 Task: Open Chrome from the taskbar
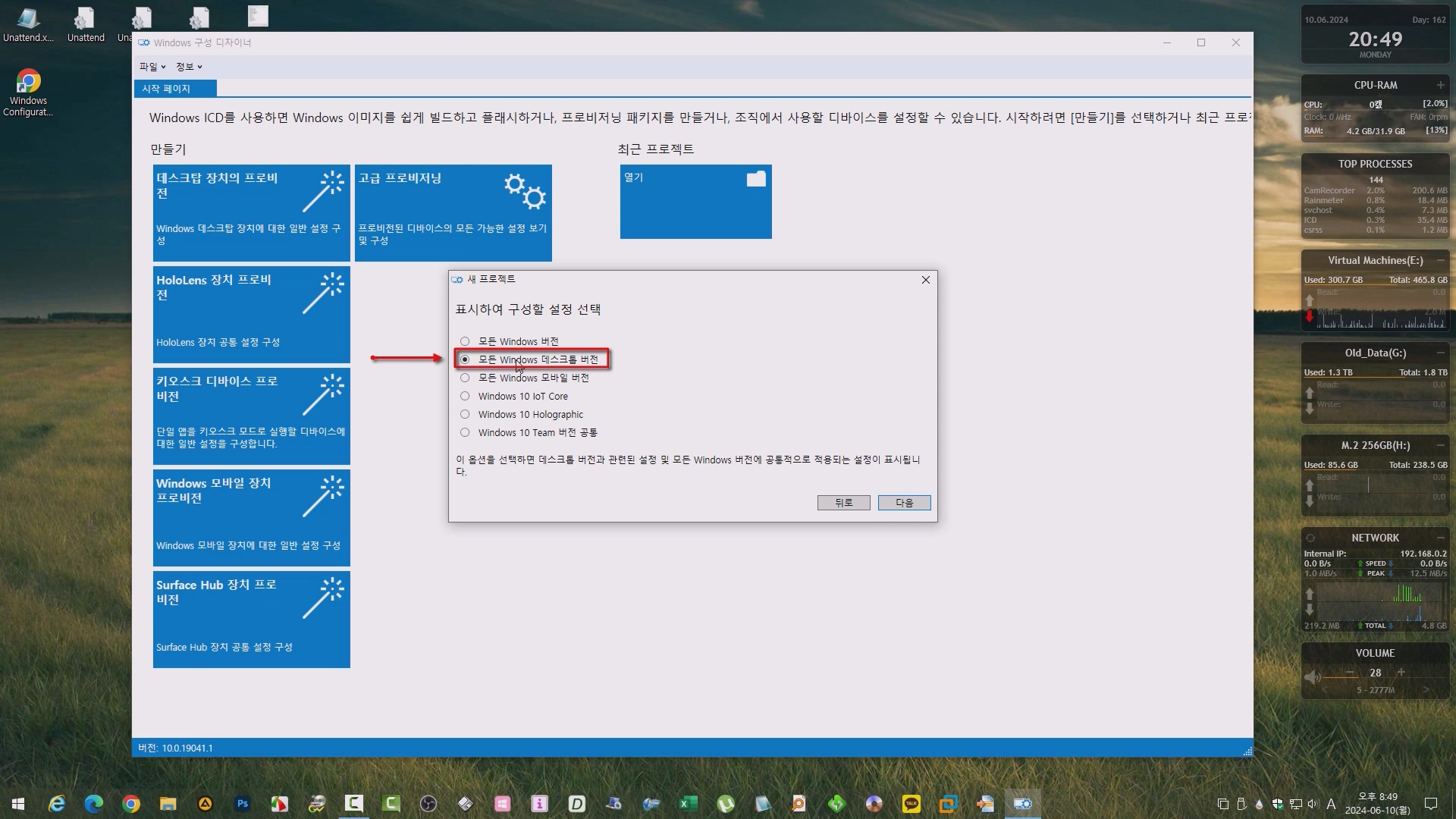tap(131, 804)
